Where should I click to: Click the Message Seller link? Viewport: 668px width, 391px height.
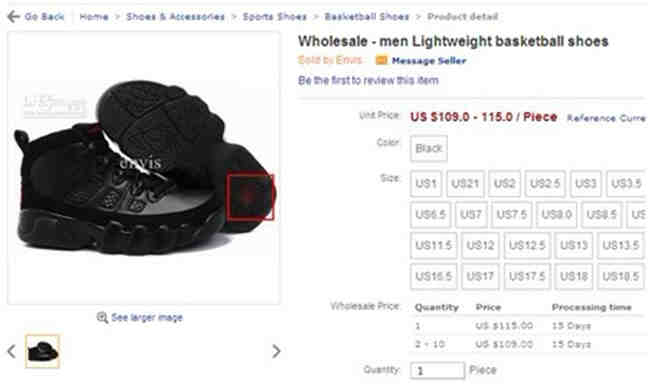click(x=429, y=60)
